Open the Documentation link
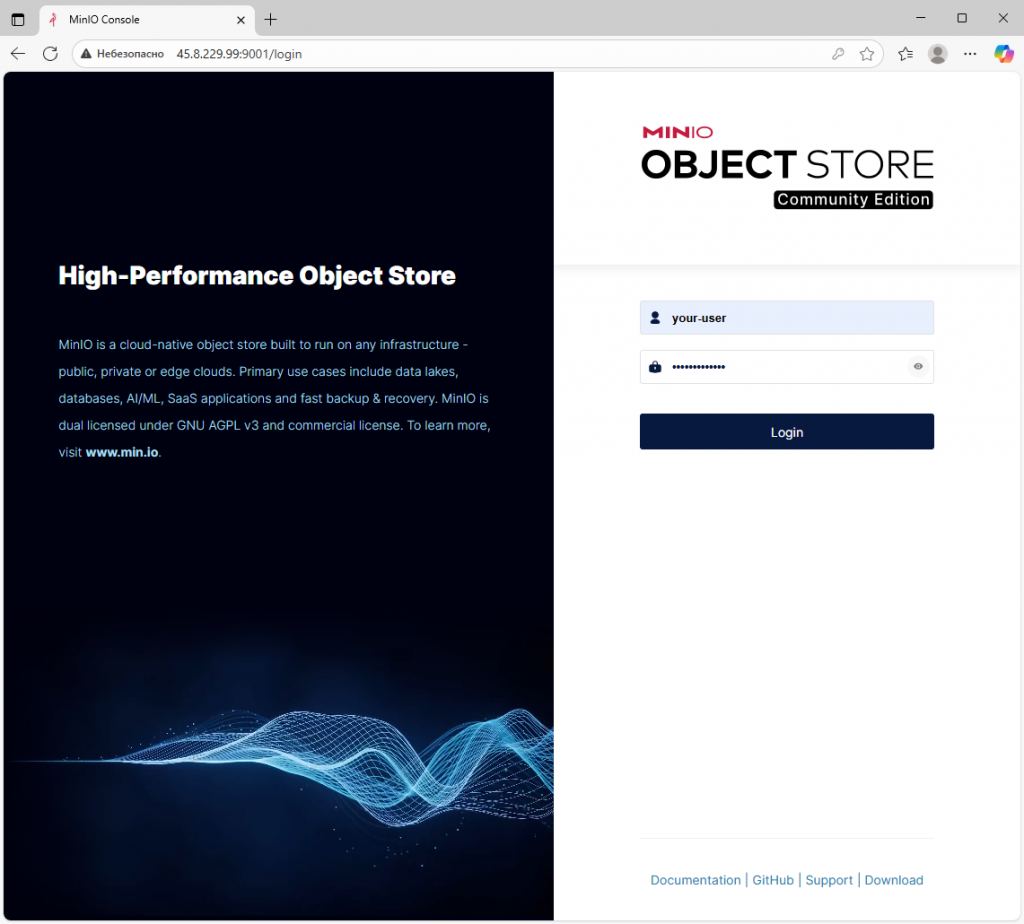The image size is (1024, 924). (x=695, y=880)
